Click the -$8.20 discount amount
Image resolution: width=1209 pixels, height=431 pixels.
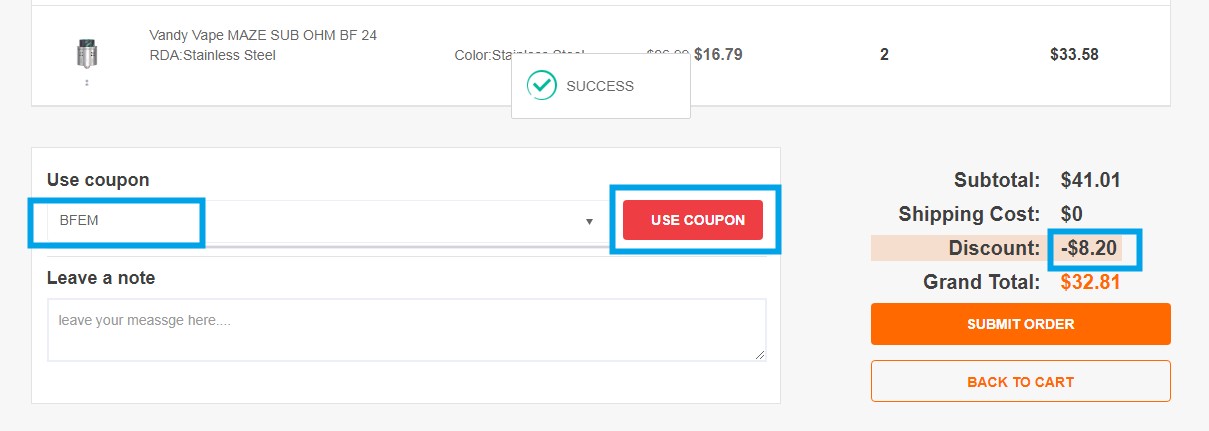(x=1091, y=248)
